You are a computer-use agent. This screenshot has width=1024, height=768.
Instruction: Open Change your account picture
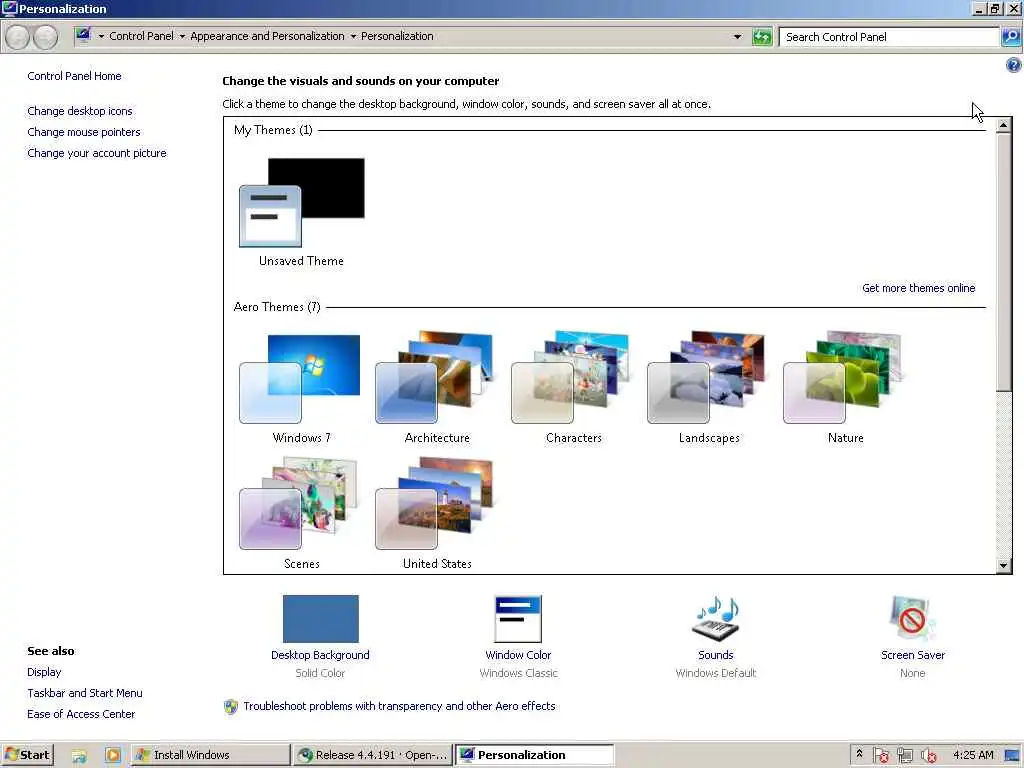[x=97, y=153]
